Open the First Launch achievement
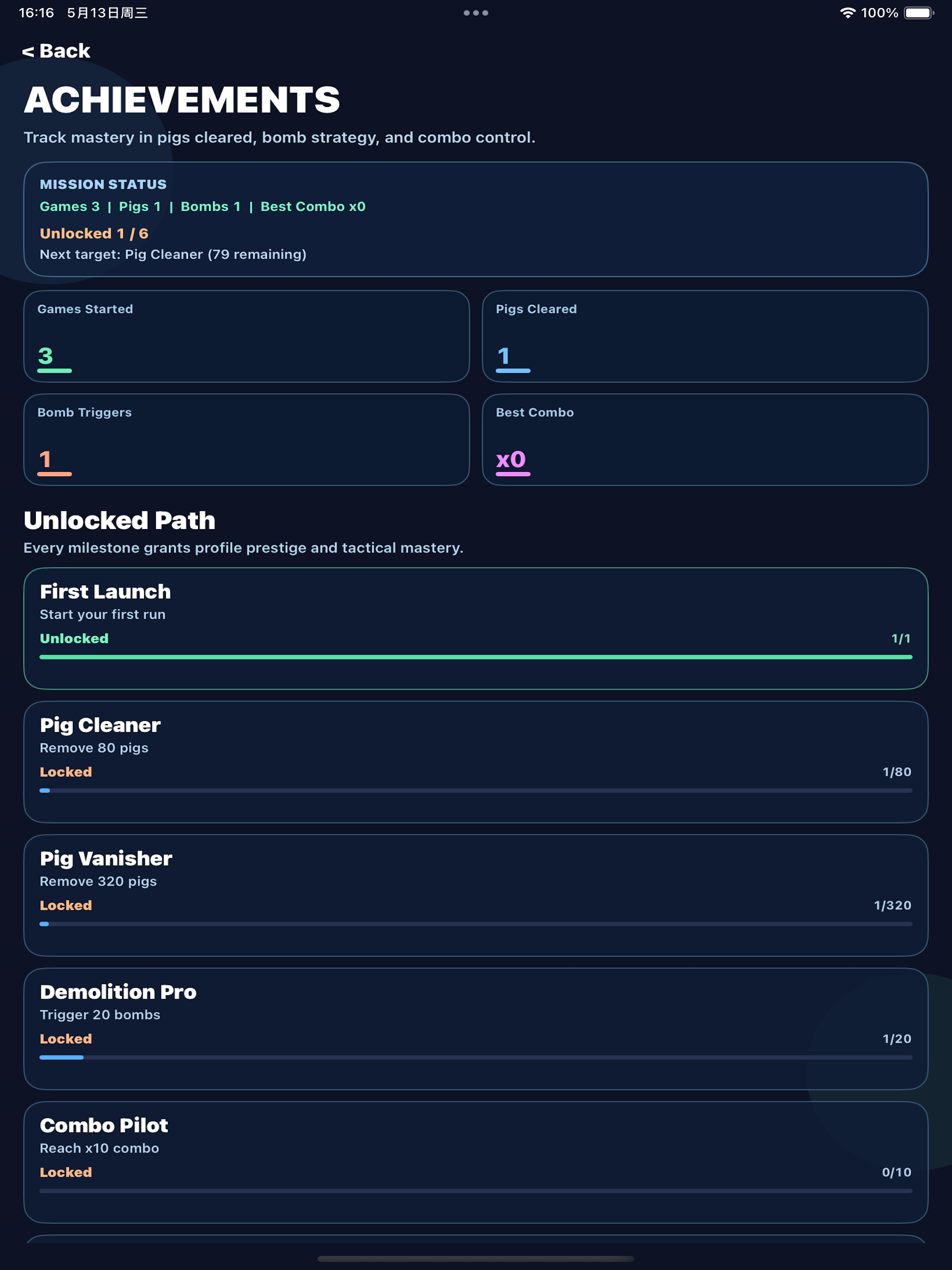The image size is (952, 1270). [476, 628]
